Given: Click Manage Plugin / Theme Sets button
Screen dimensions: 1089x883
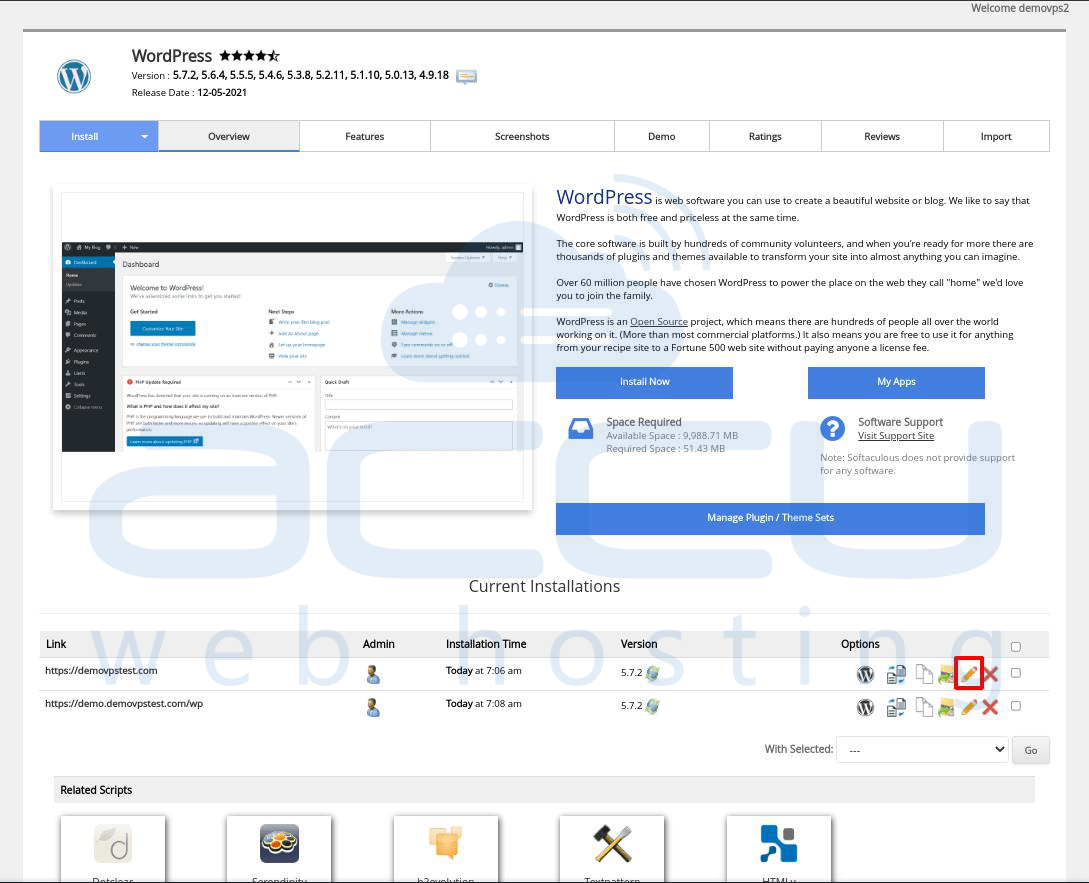Looking at the screenshot, I should pyautogui.click(x=770, y=518).
